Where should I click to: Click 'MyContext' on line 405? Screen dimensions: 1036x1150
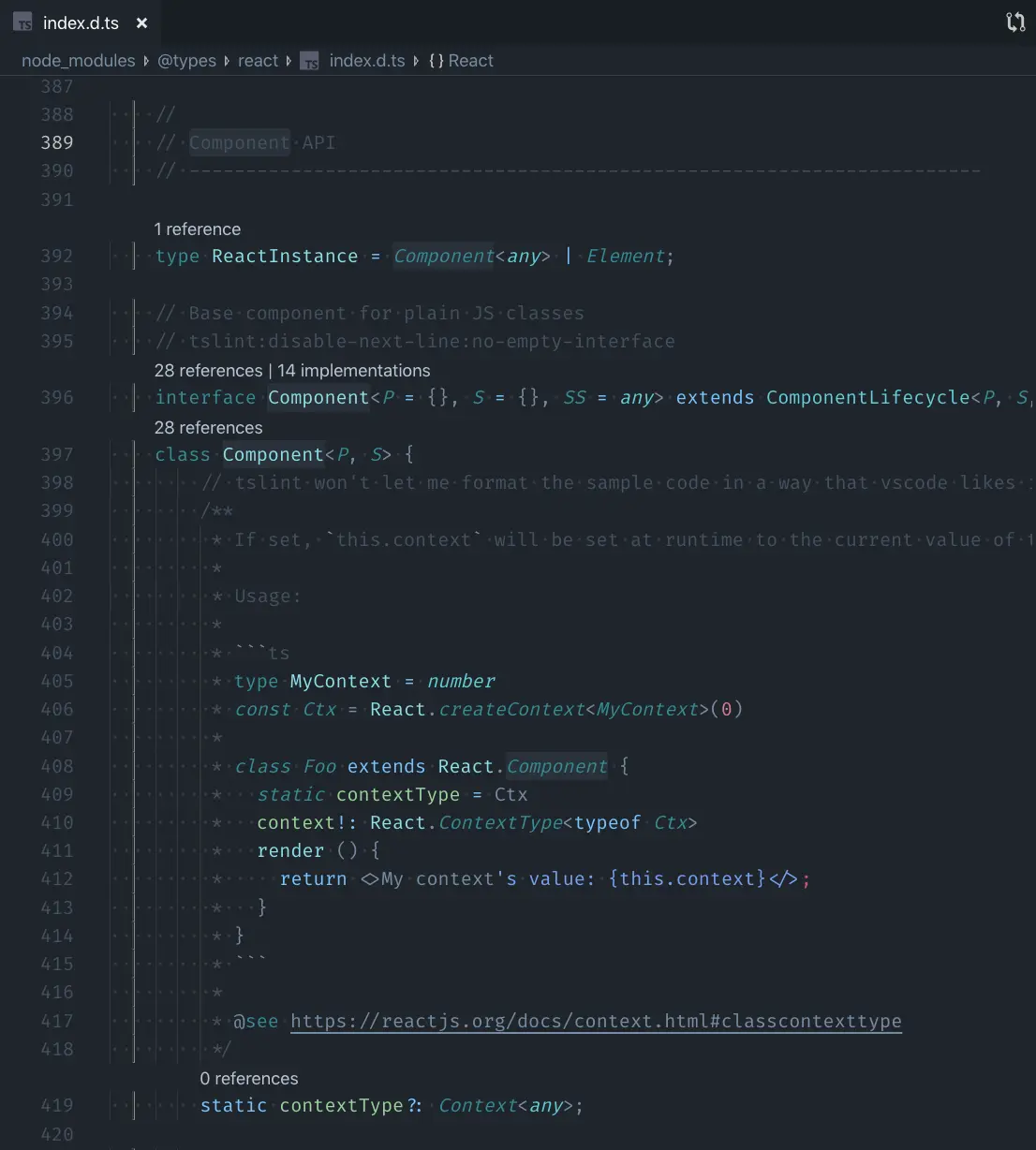point(341,681)
